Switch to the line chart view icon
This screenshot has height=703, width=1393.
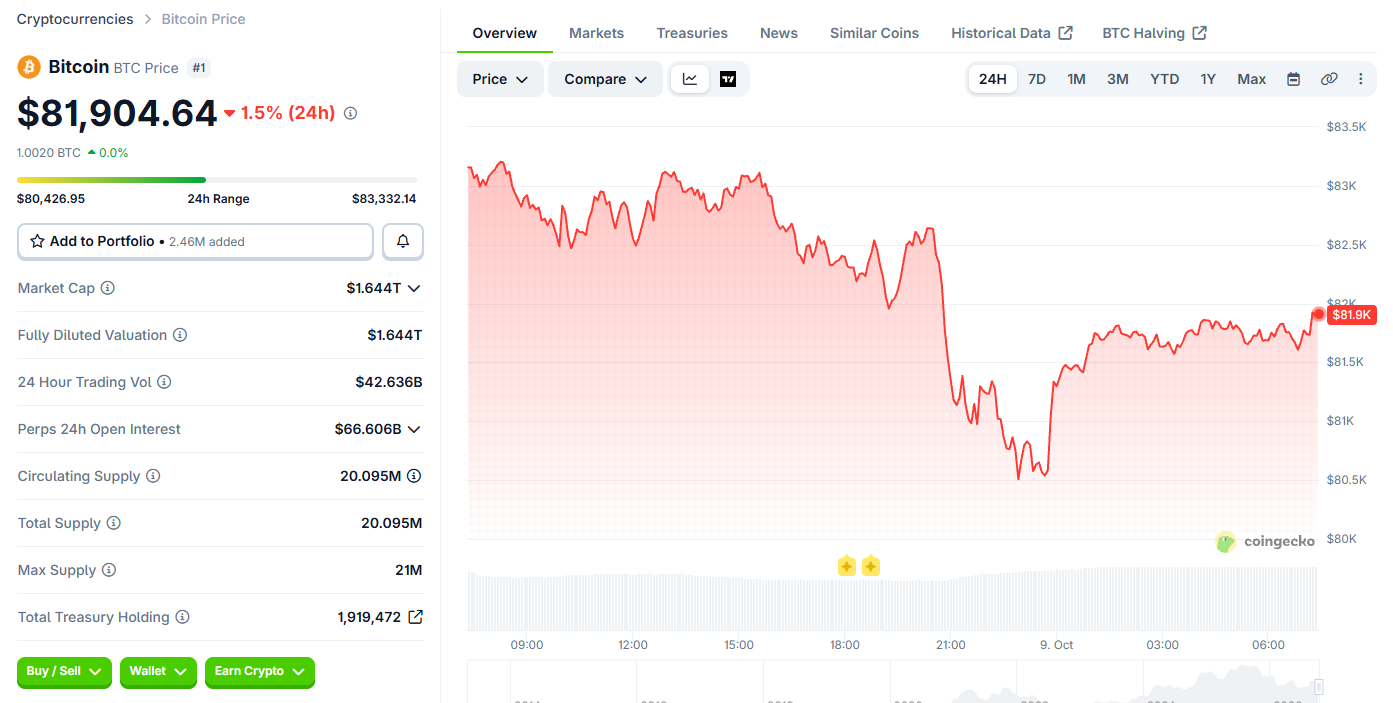point(690,79)
